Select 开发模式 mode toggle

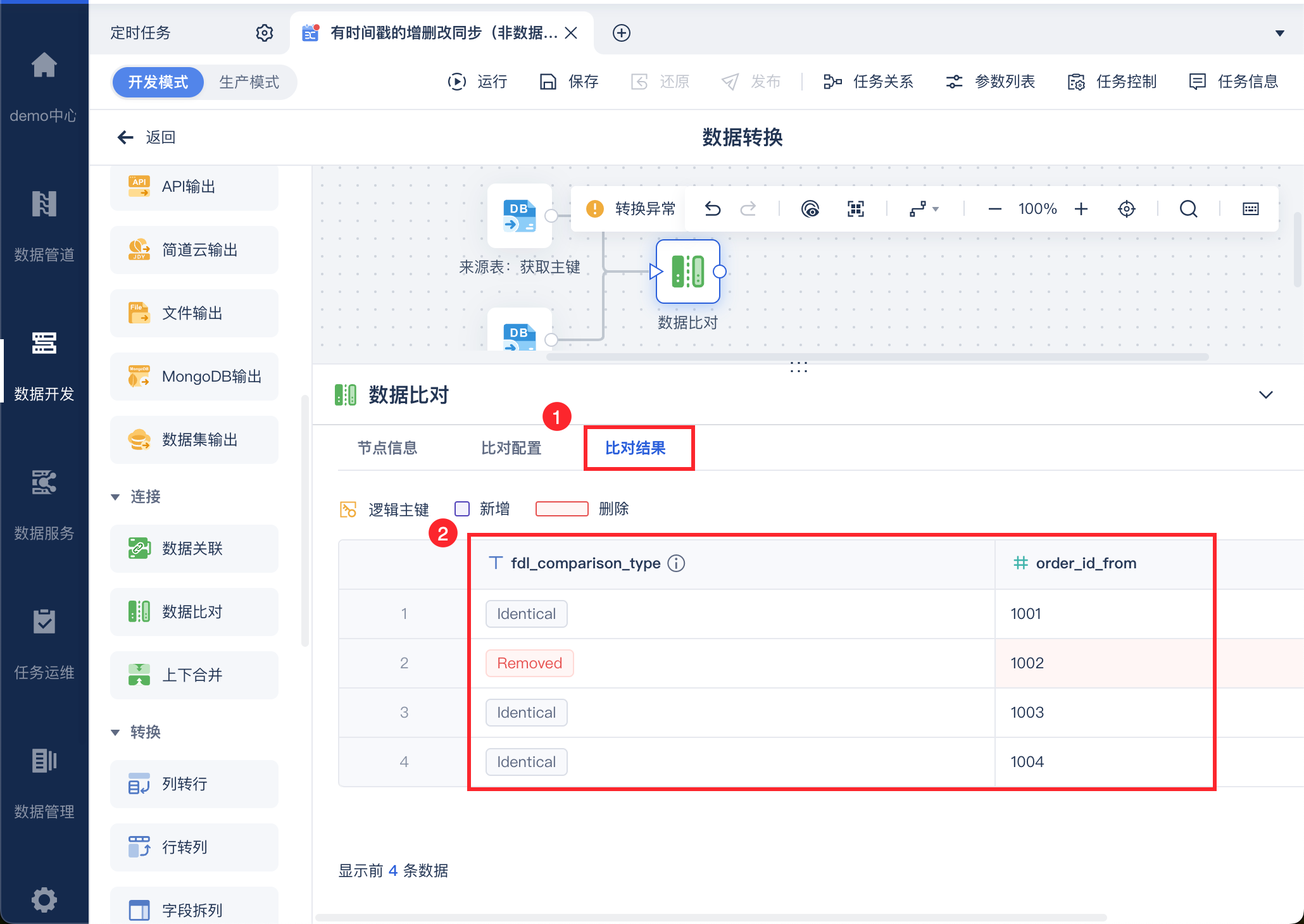coord(158,82)
